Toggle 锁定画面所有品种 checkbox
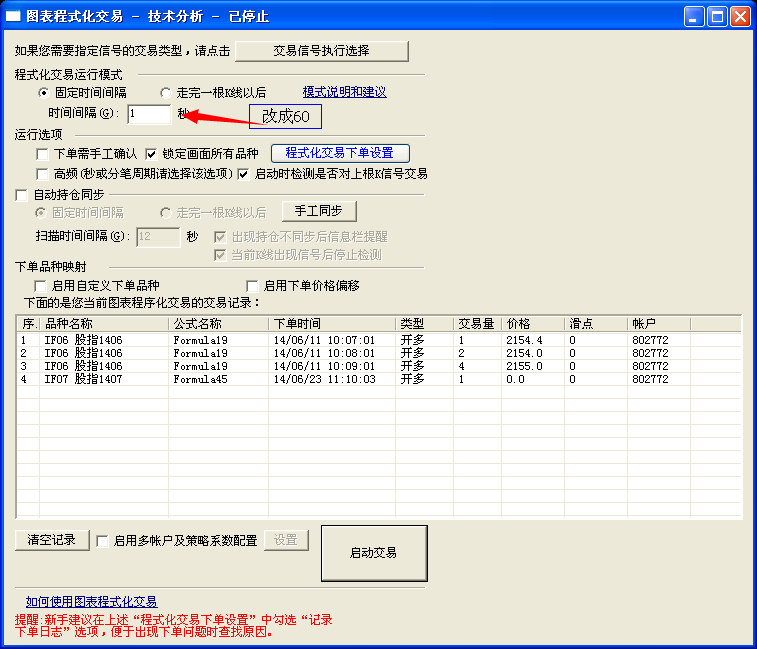 coord(151,154)
